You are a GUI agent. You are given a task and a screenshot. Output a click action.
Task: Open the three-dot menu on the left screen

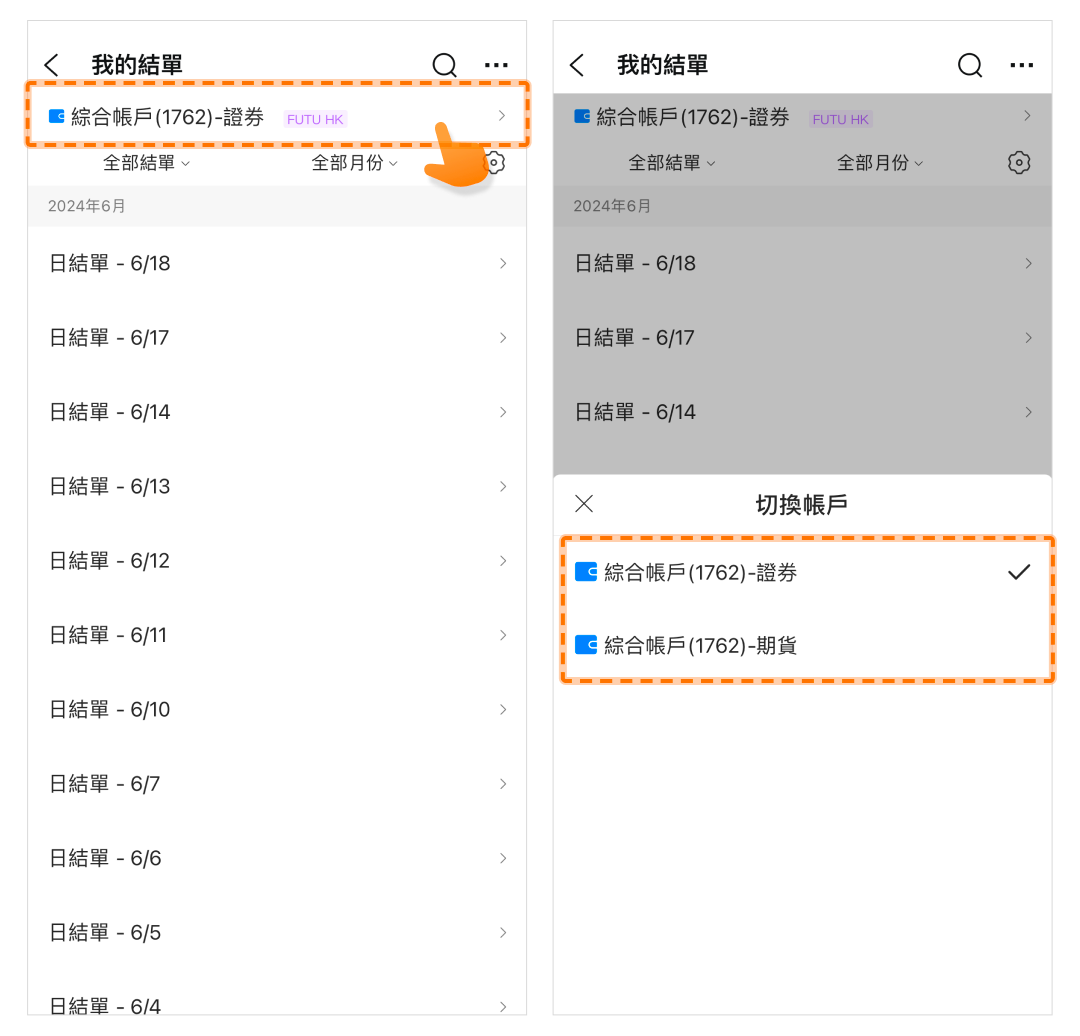pos(496,66)
